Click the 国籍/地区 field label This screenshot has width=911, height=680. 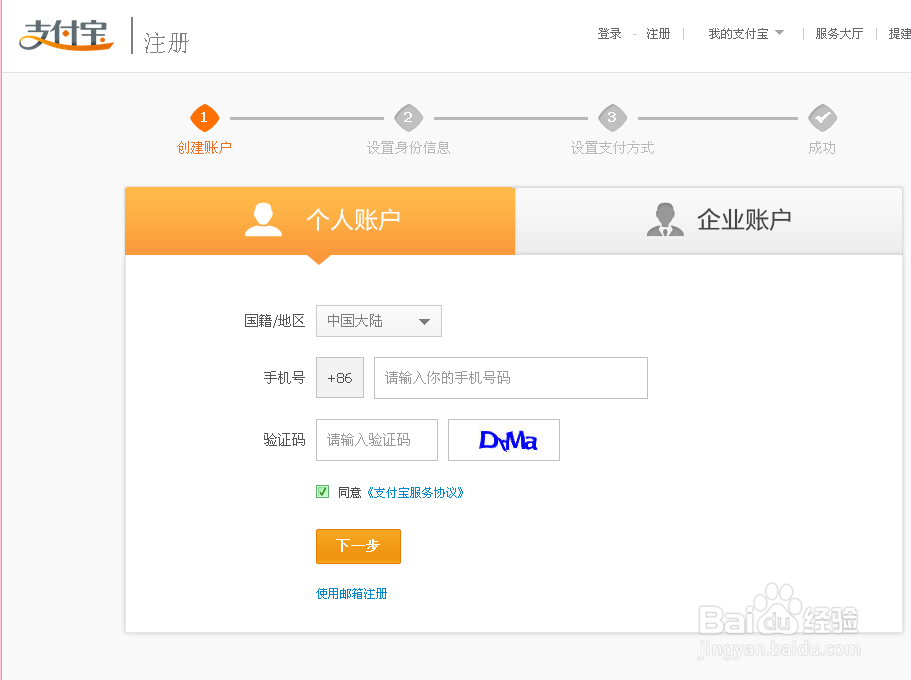coord(274,321)
